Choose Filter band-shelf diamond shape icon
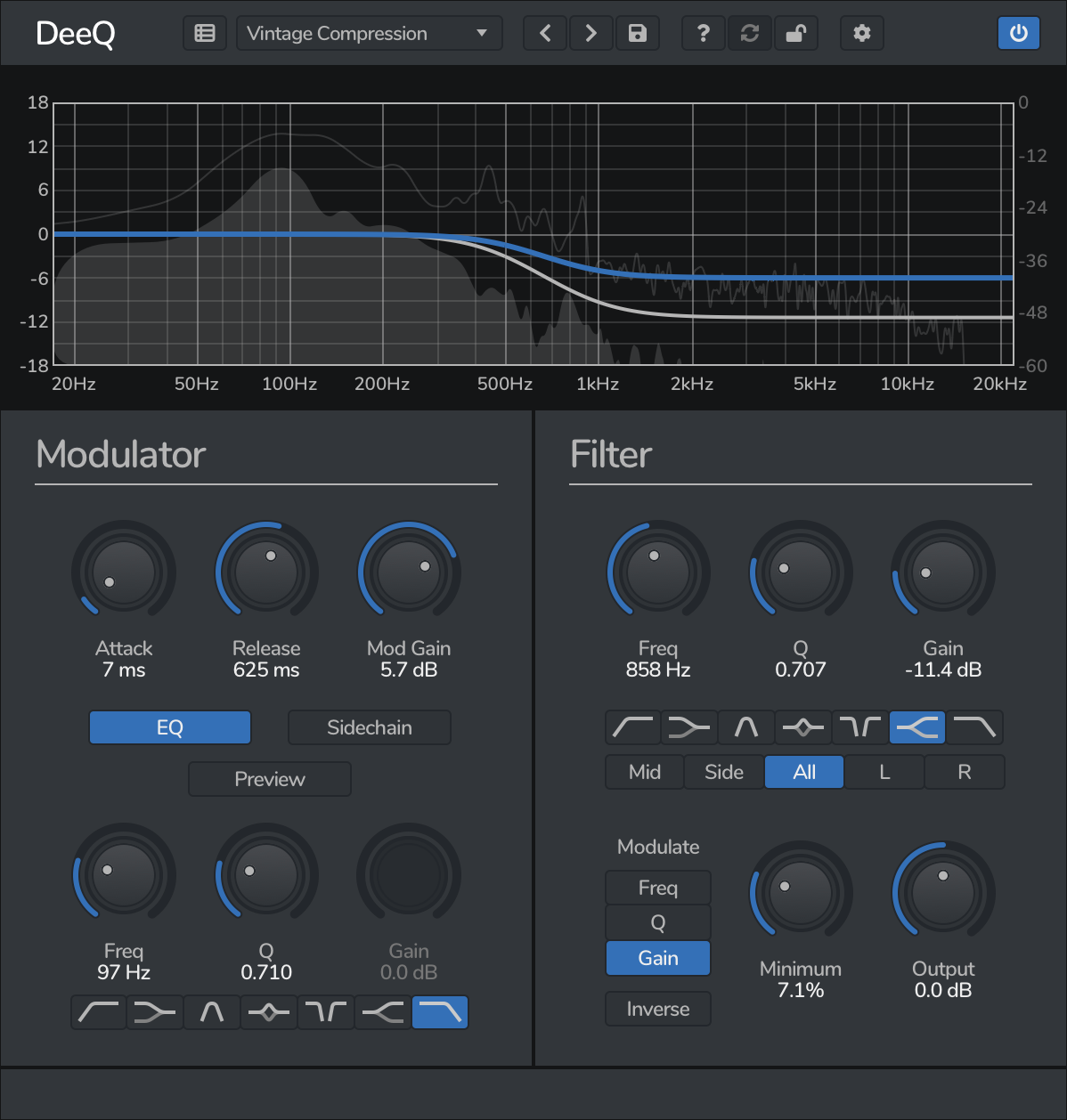This screenshot has height=1120, width=1067. click(803, 727)
